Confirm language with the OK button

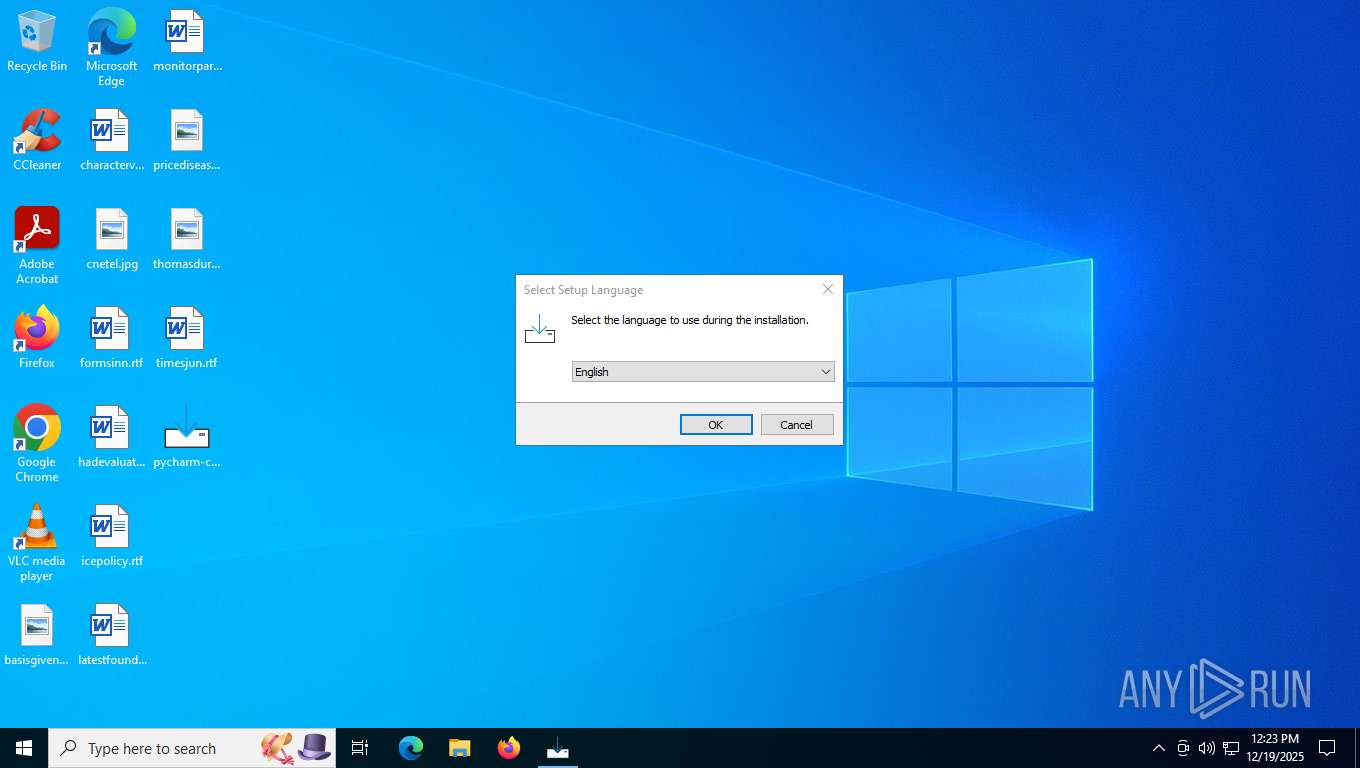pos(716,425)
